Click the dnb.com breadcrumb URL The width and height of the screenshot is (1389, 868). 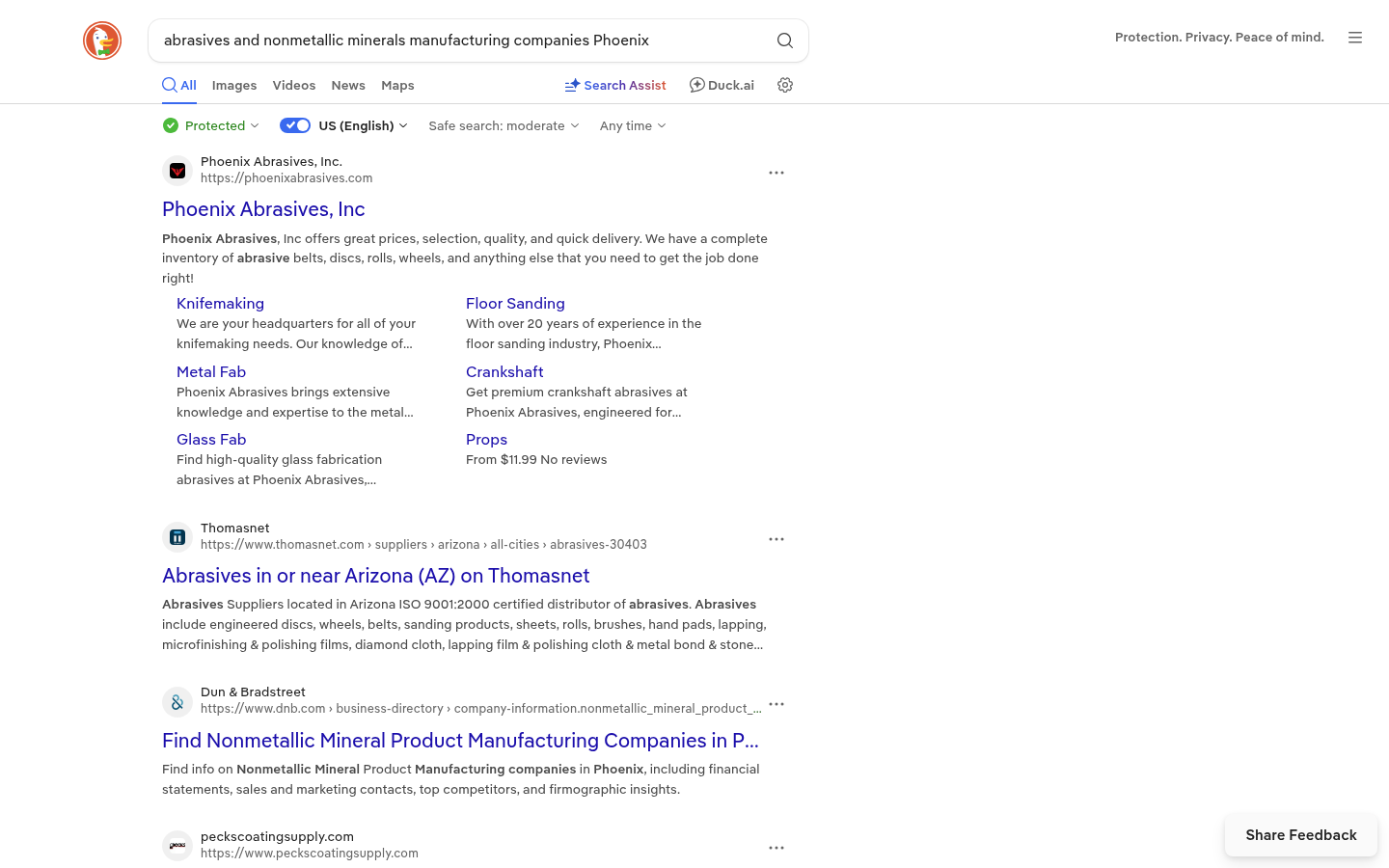coord(481,709)
